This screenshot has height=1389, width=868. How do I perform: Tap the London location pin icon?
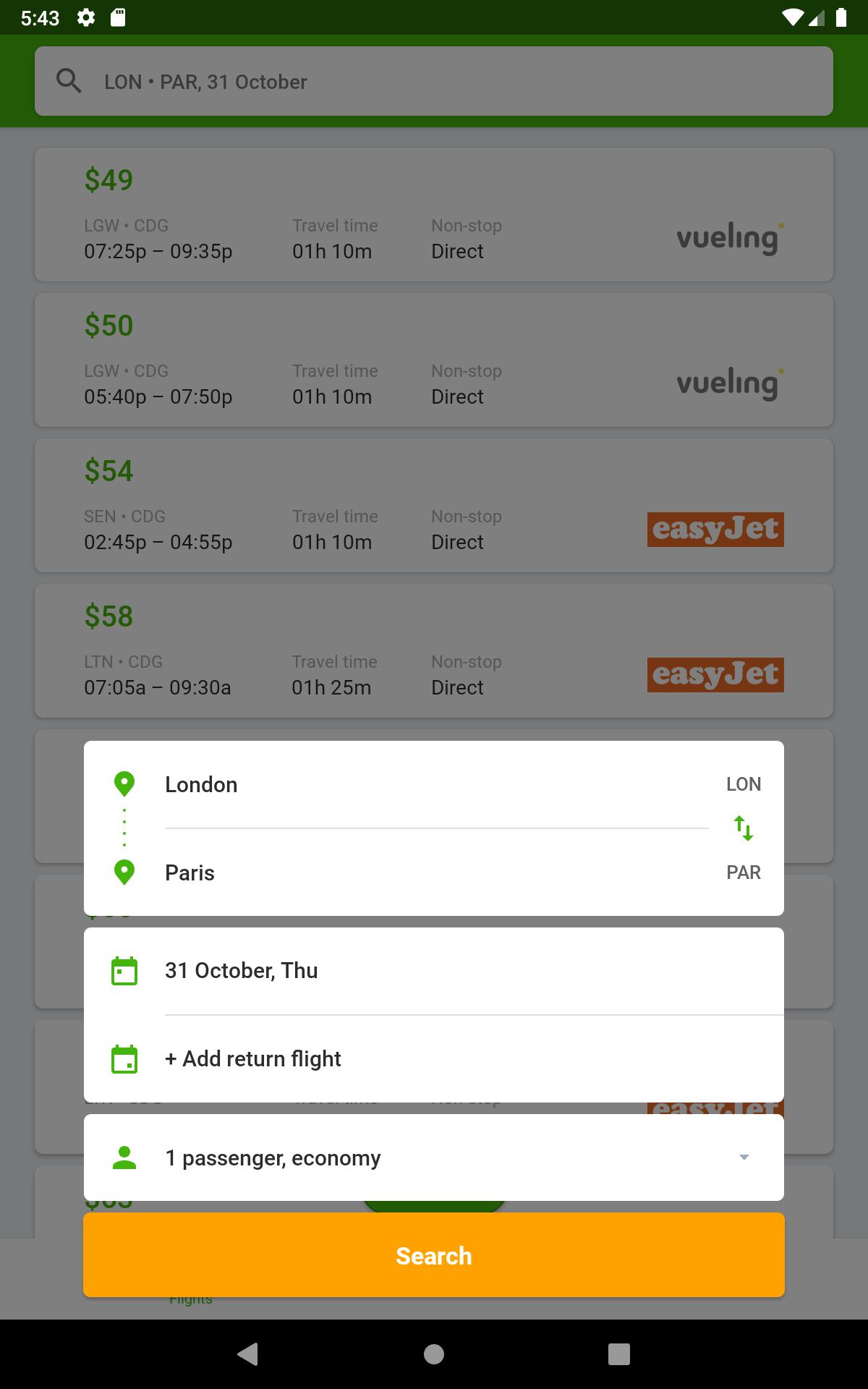tap(124, 784)
